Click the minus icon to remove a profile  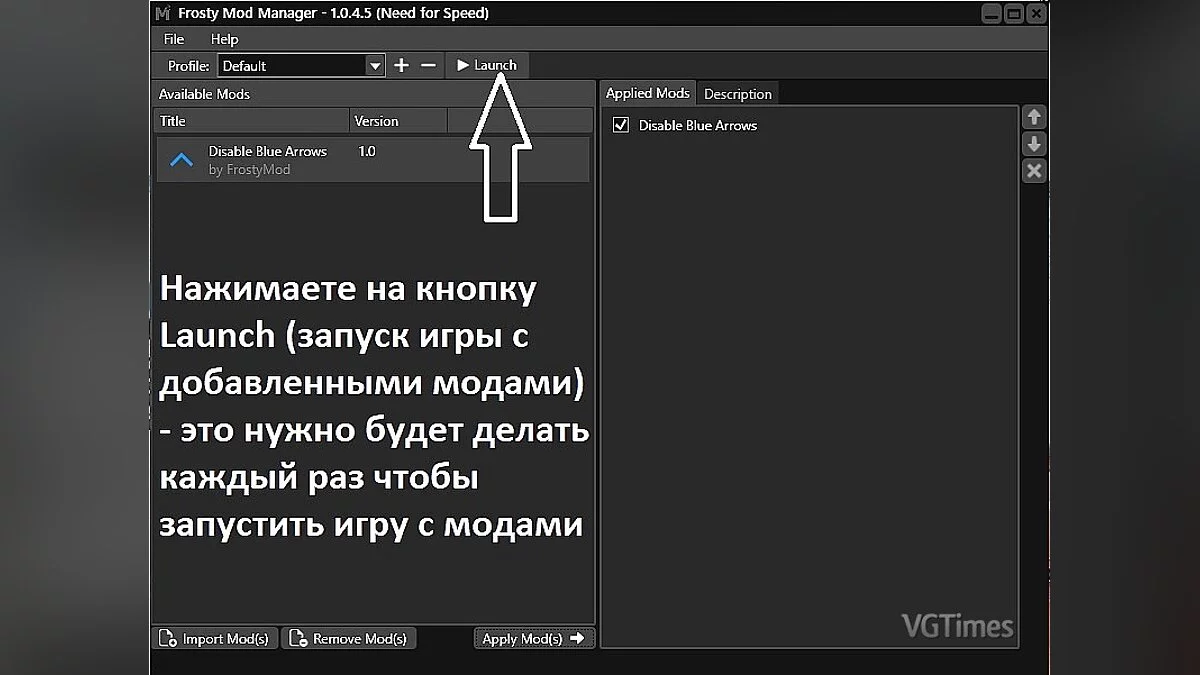pyautogui.click(x=428, y=65)
